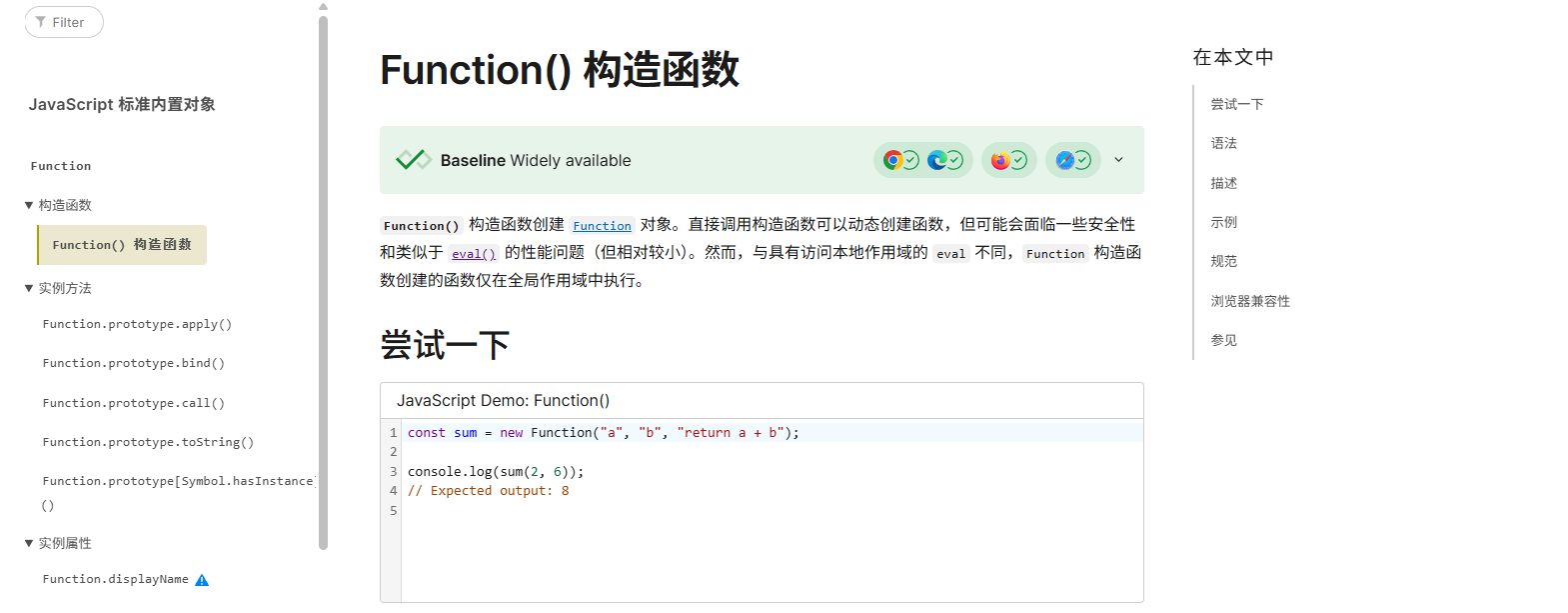This screenshot has height=613, width=1568.
Task: Open Function.prototype.toString() page
Action: [148, 442]
